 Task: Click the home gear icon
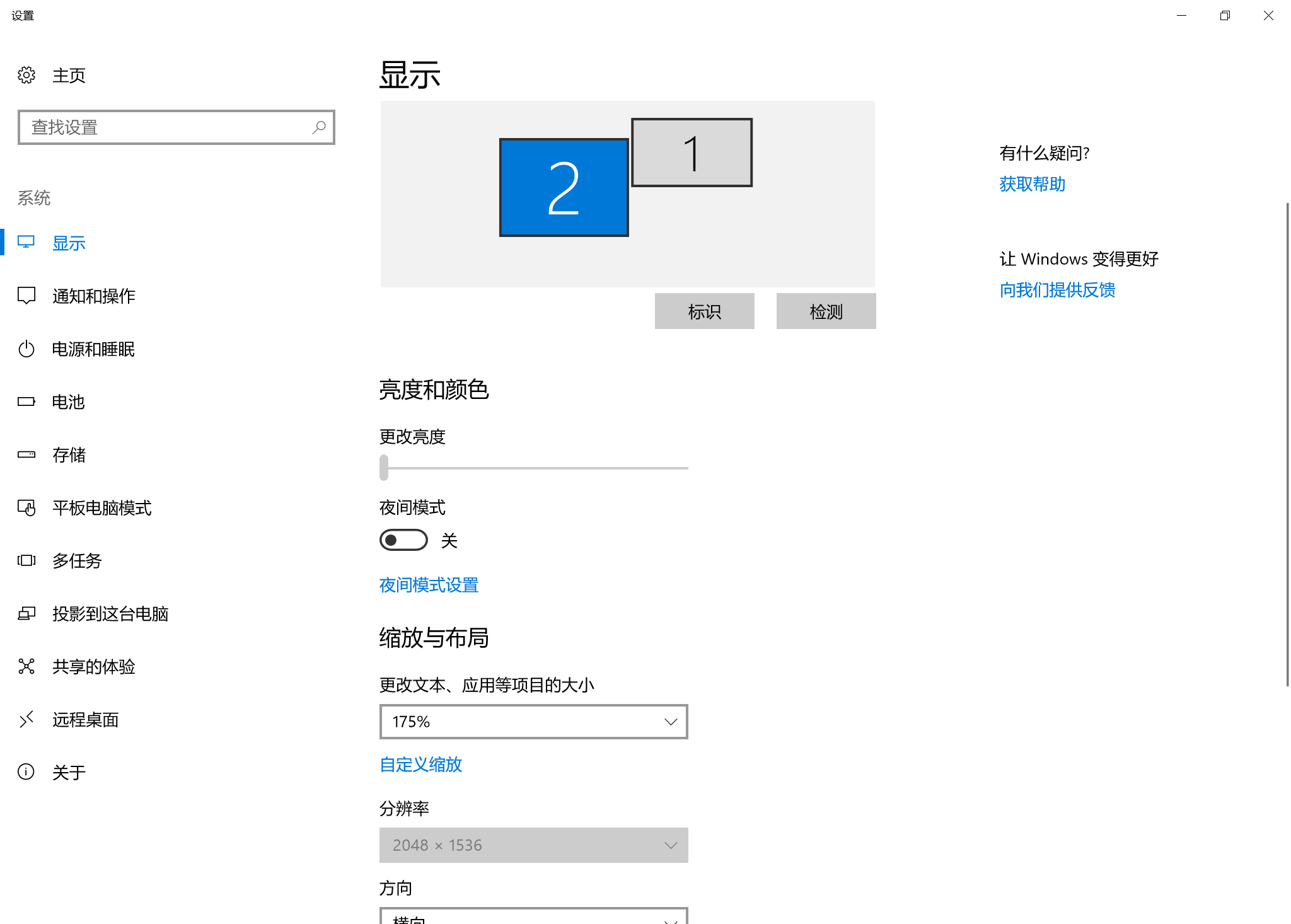[26, 75]
